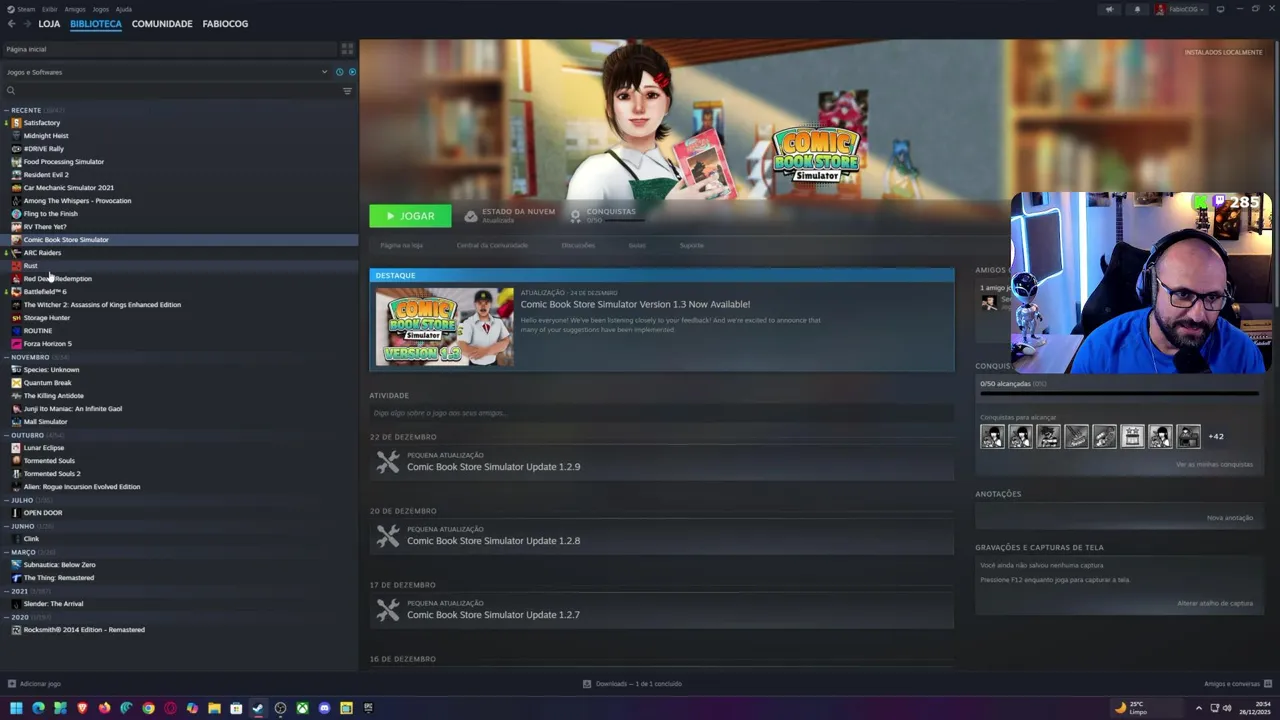Open the announcements megaphone icon
This screenshot has height=720, width=1280.
(x=1109, y=9)
